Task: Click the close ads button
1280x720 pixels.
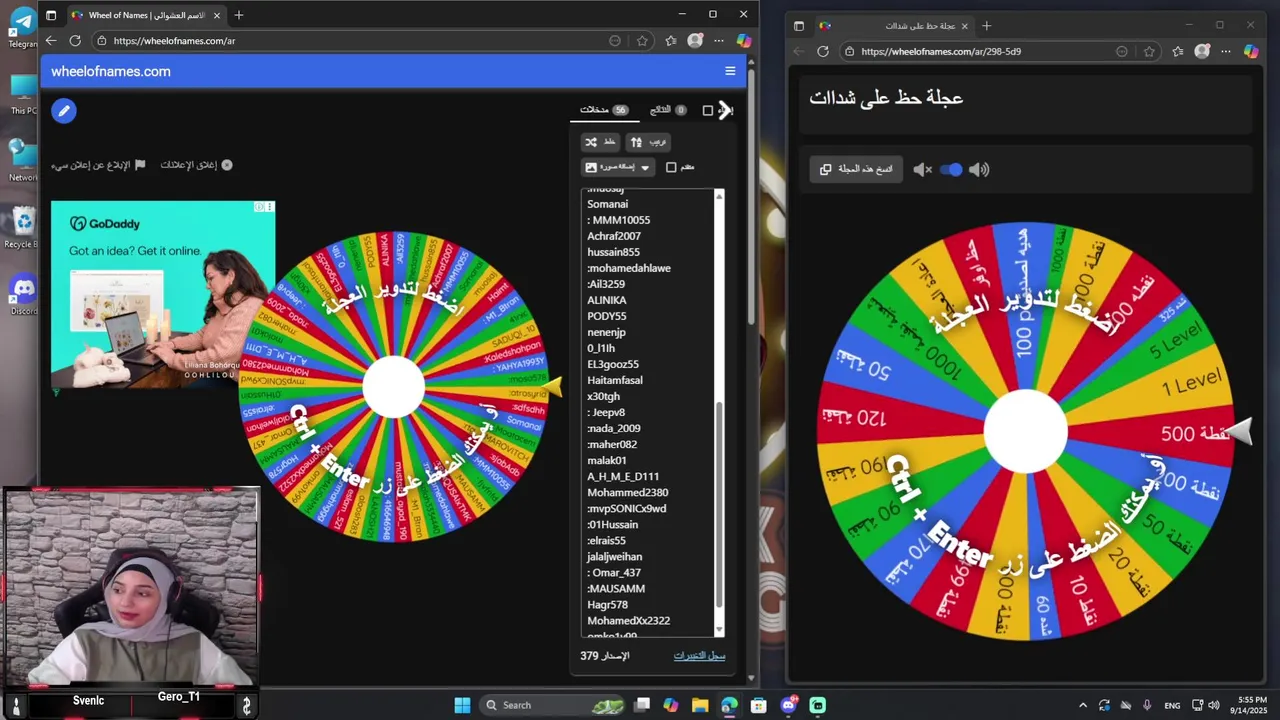Action: pyautogui.click(x=196, y=165)
